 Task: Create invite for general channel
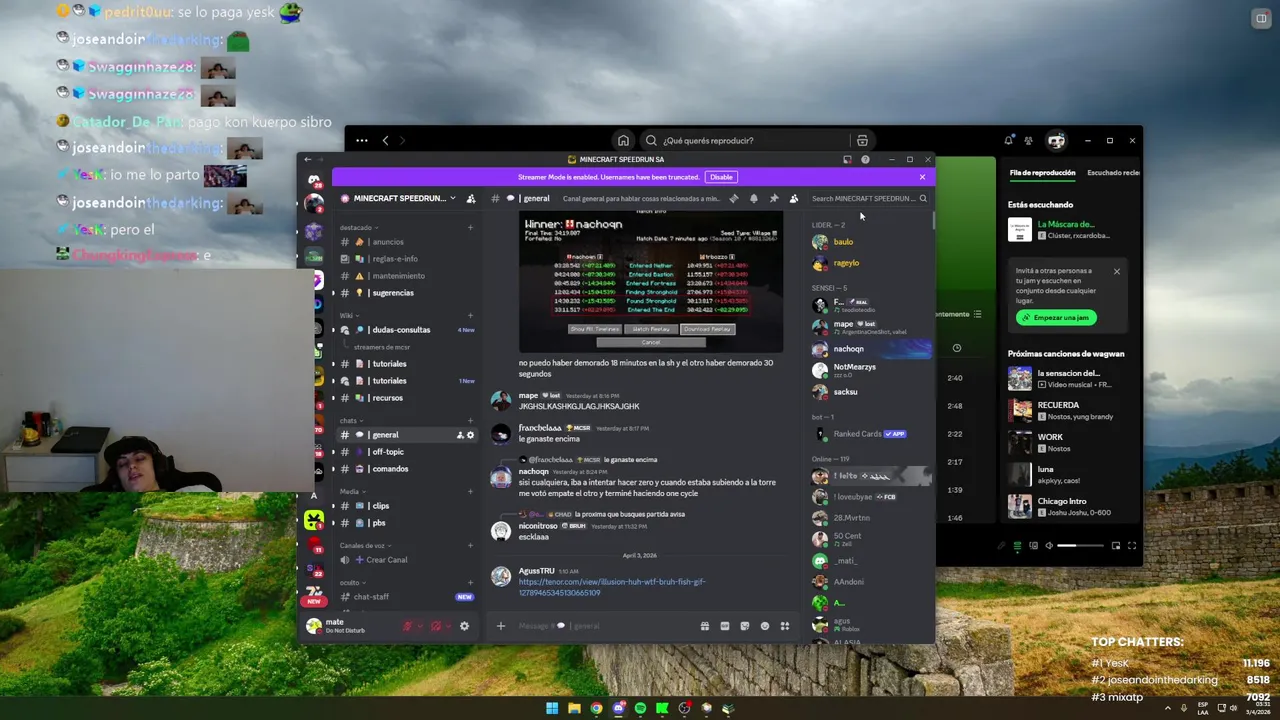pyautogui.click(x=460, y=435)
